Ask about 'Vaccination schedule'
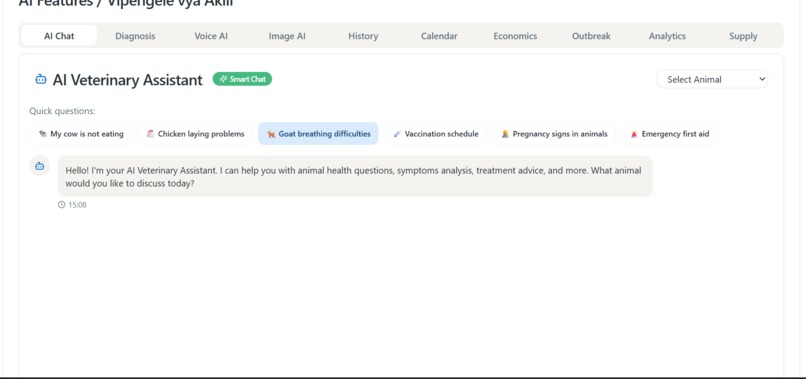This screenshot has height=379, width=806. point(435,134)
